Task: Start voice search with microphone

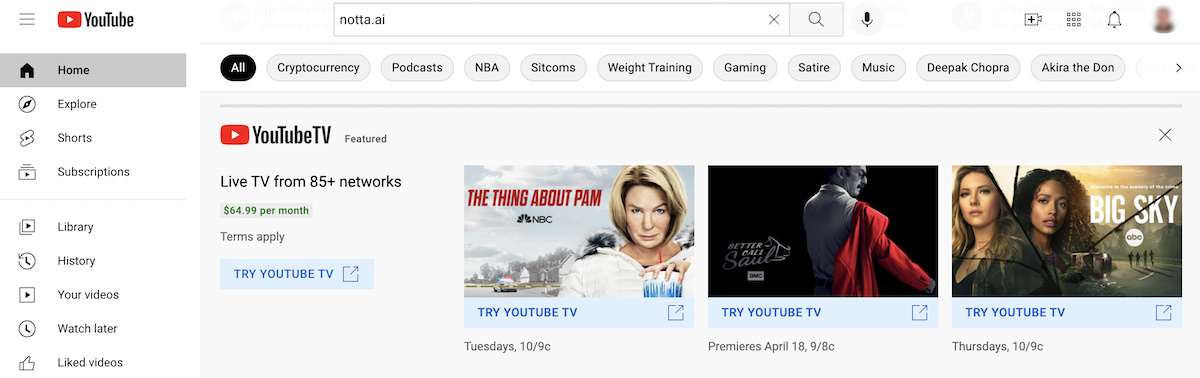Action: 867,19
